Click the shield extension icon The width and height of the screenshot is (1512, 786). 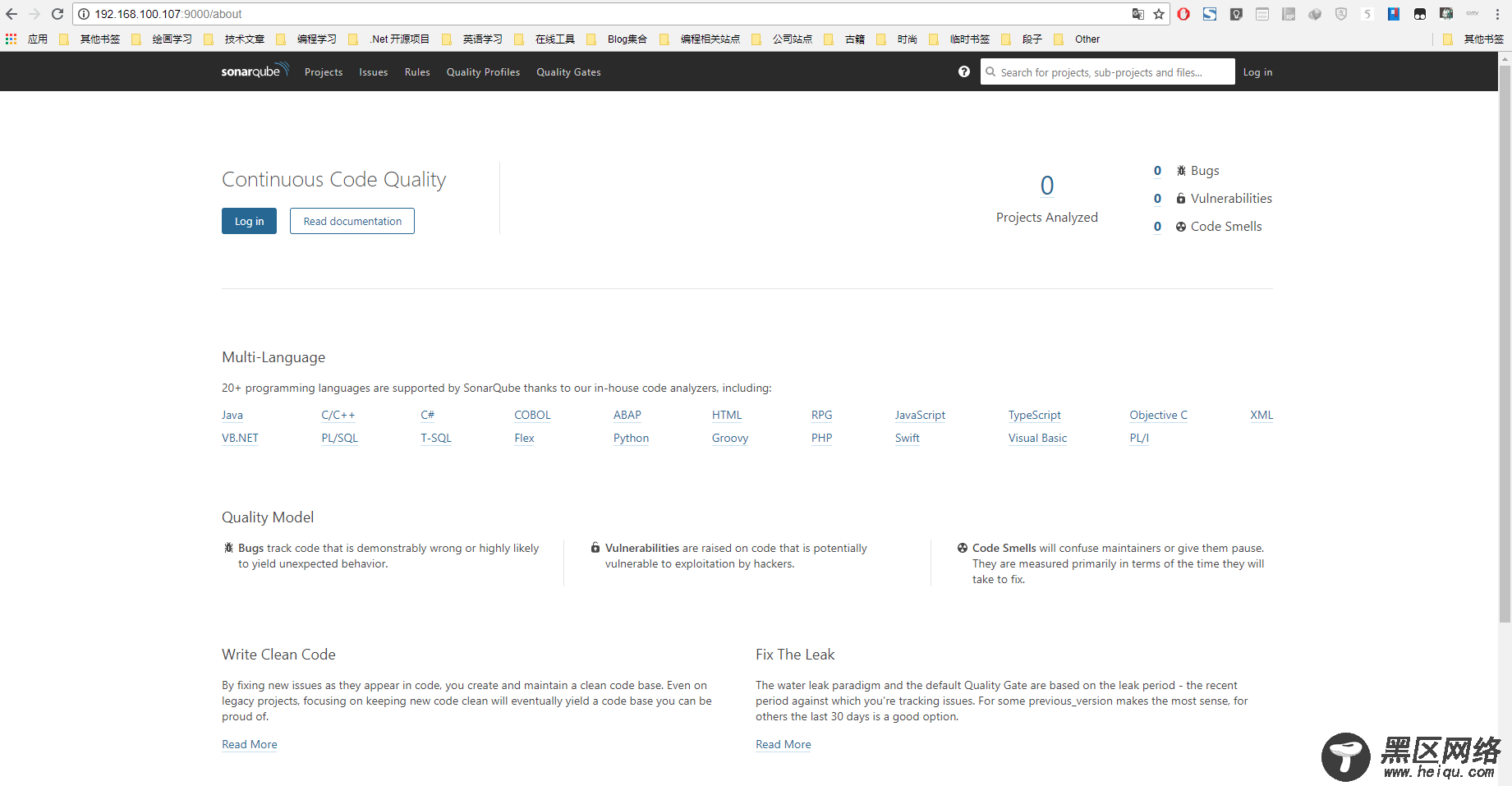[x=1341, y=14]
